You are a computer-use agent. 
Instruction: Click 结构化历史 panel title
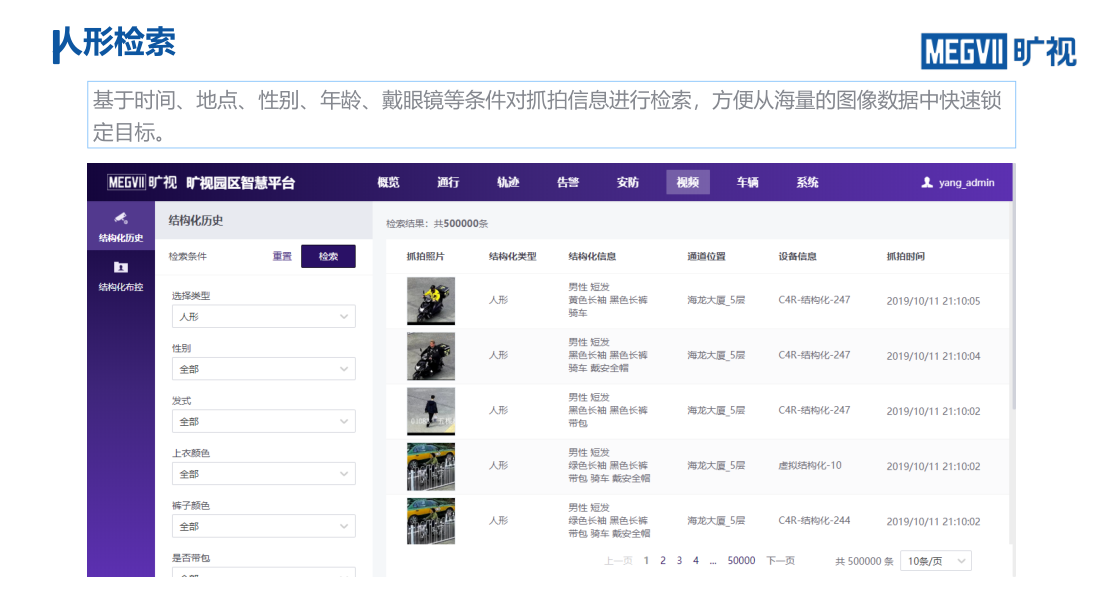[196, 220]
